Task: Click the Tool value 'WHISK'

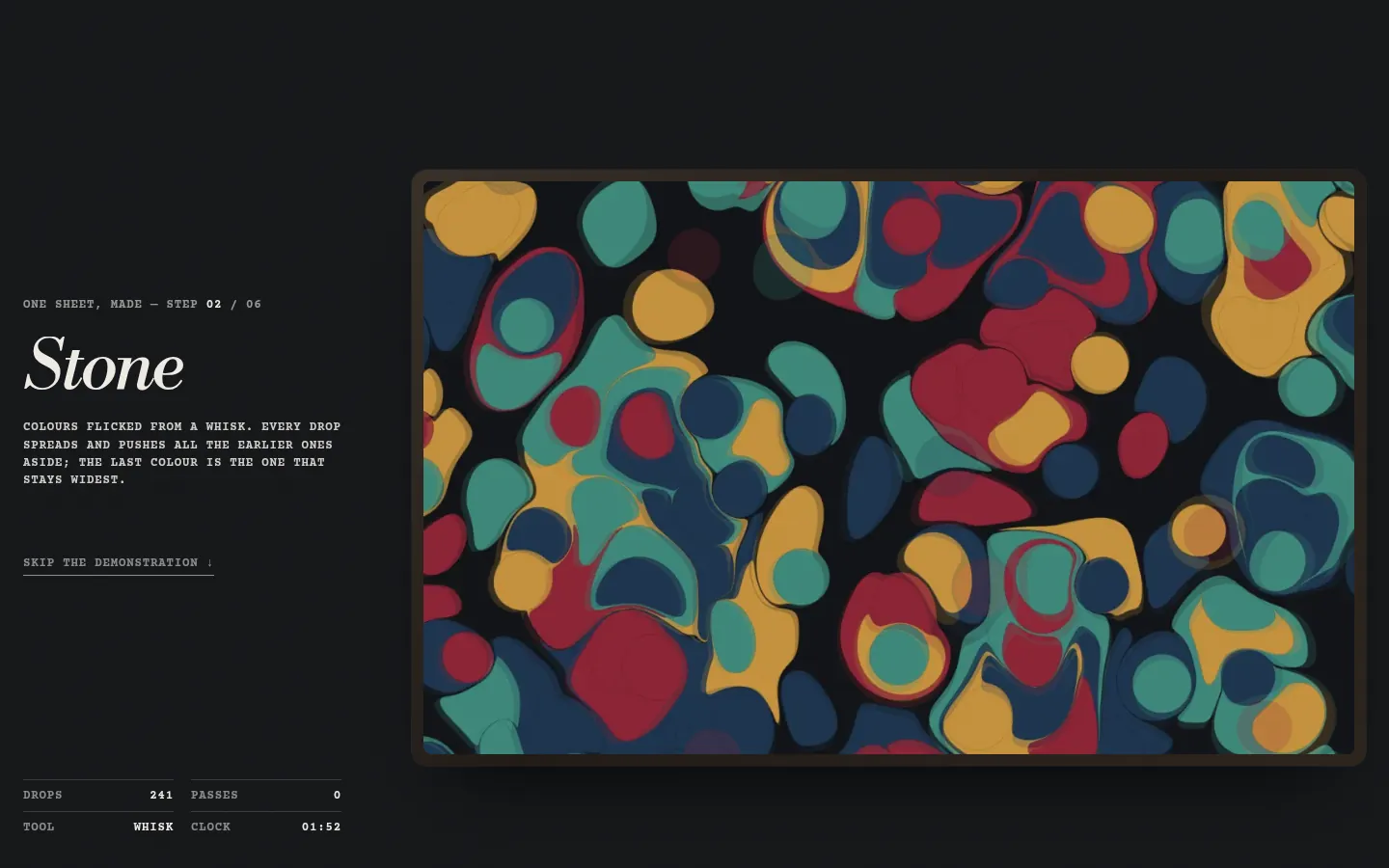Action: point(153,827)
